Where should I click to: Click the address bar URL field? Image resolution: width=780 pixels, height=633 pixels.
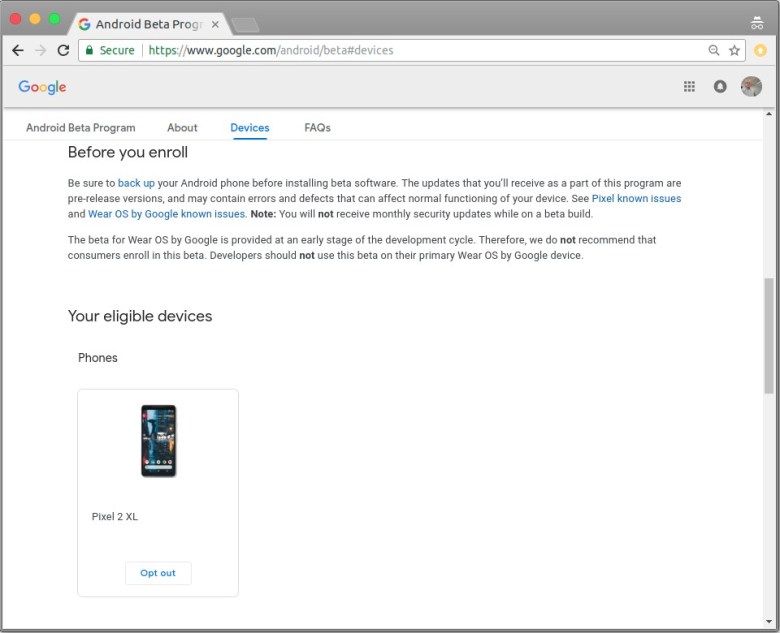click(x=412, y=50)
